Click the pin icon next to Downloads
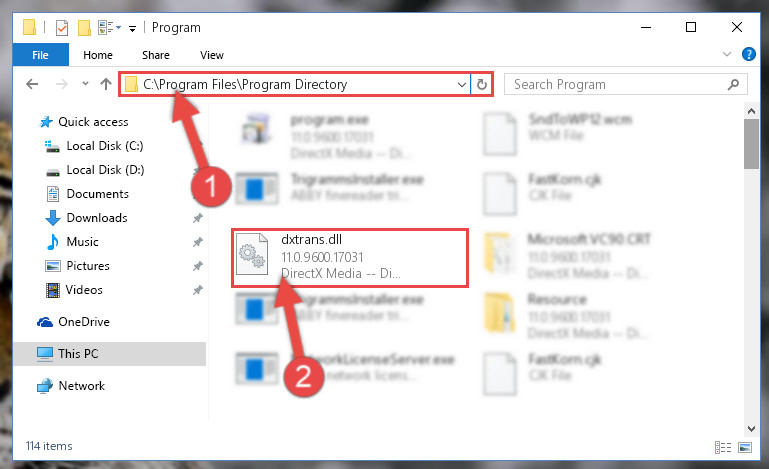The image size is (769, 469). tap(197, 218)
